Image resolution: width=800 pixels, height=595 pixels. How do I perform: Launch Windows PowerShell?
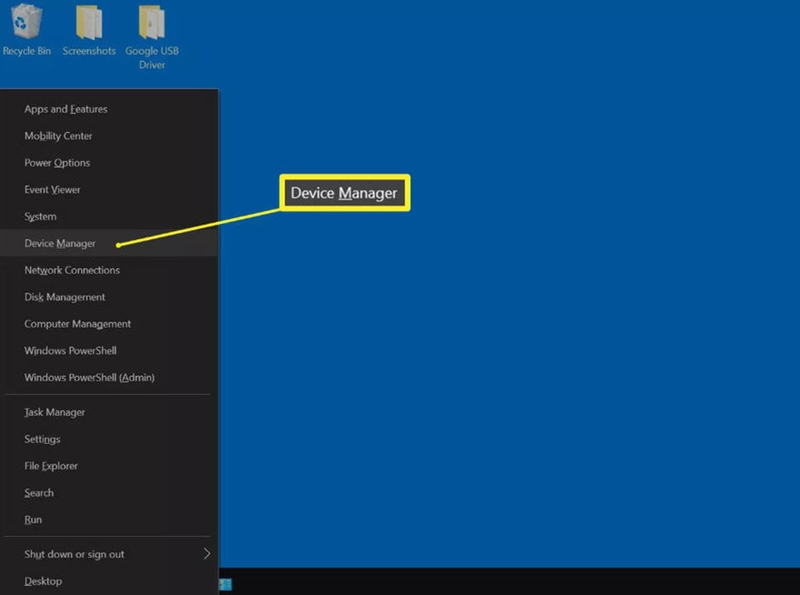coord(111,351)
